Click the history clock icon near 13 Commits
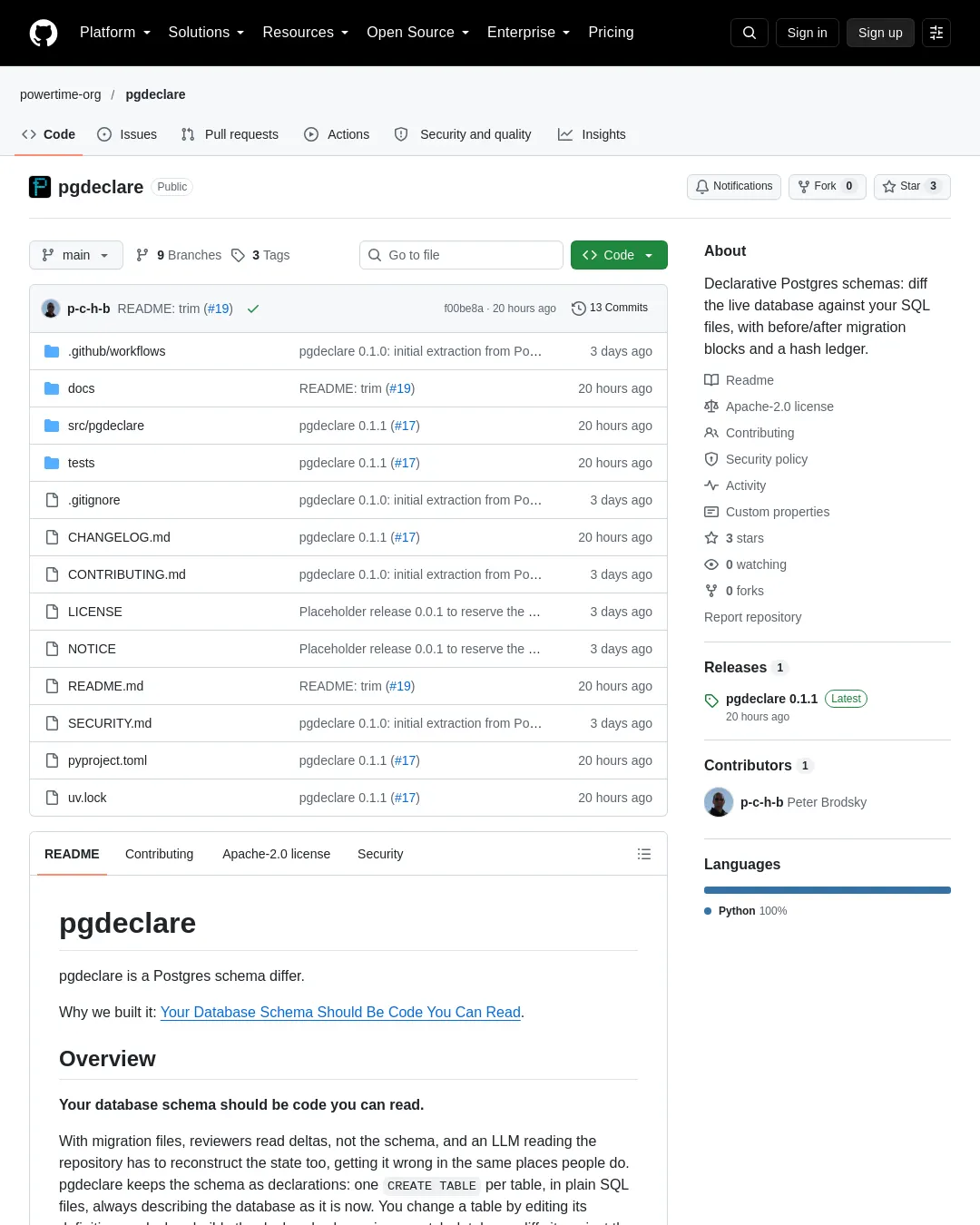 coord(579,309)
